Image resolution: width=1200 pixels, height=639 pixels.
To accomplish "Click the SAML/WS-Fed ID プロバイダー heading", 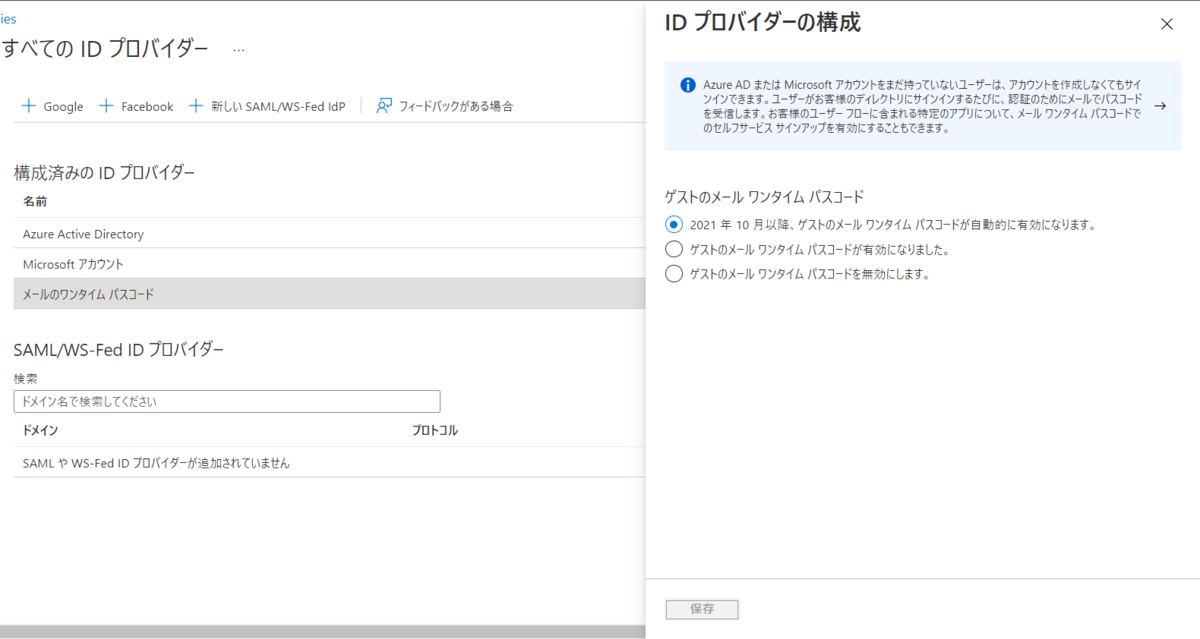I will (x=118, y=349).
